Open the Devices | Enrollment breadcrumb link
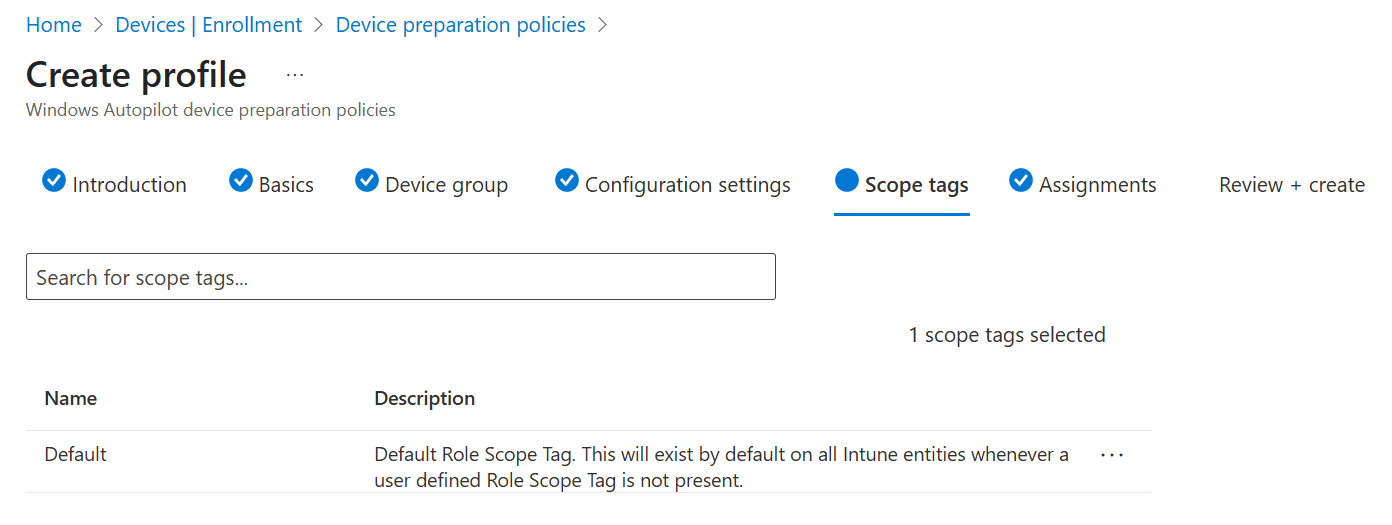The image size is (1392, 525). [209, 25]
